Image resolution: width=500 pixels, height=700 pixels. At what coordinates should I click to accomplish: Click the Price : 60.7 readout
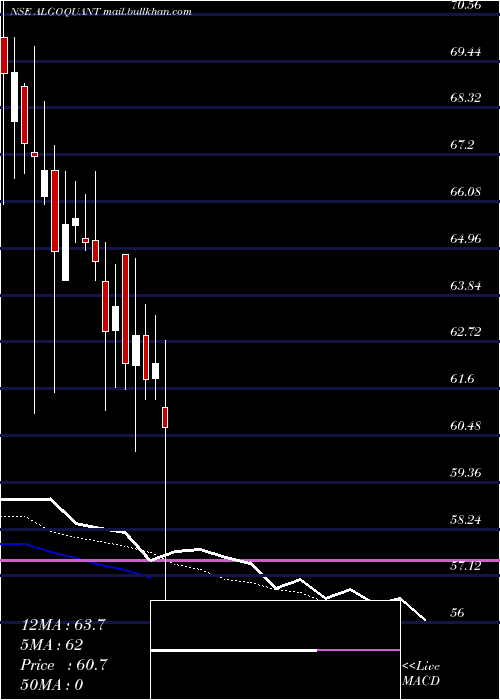point(64,665)
